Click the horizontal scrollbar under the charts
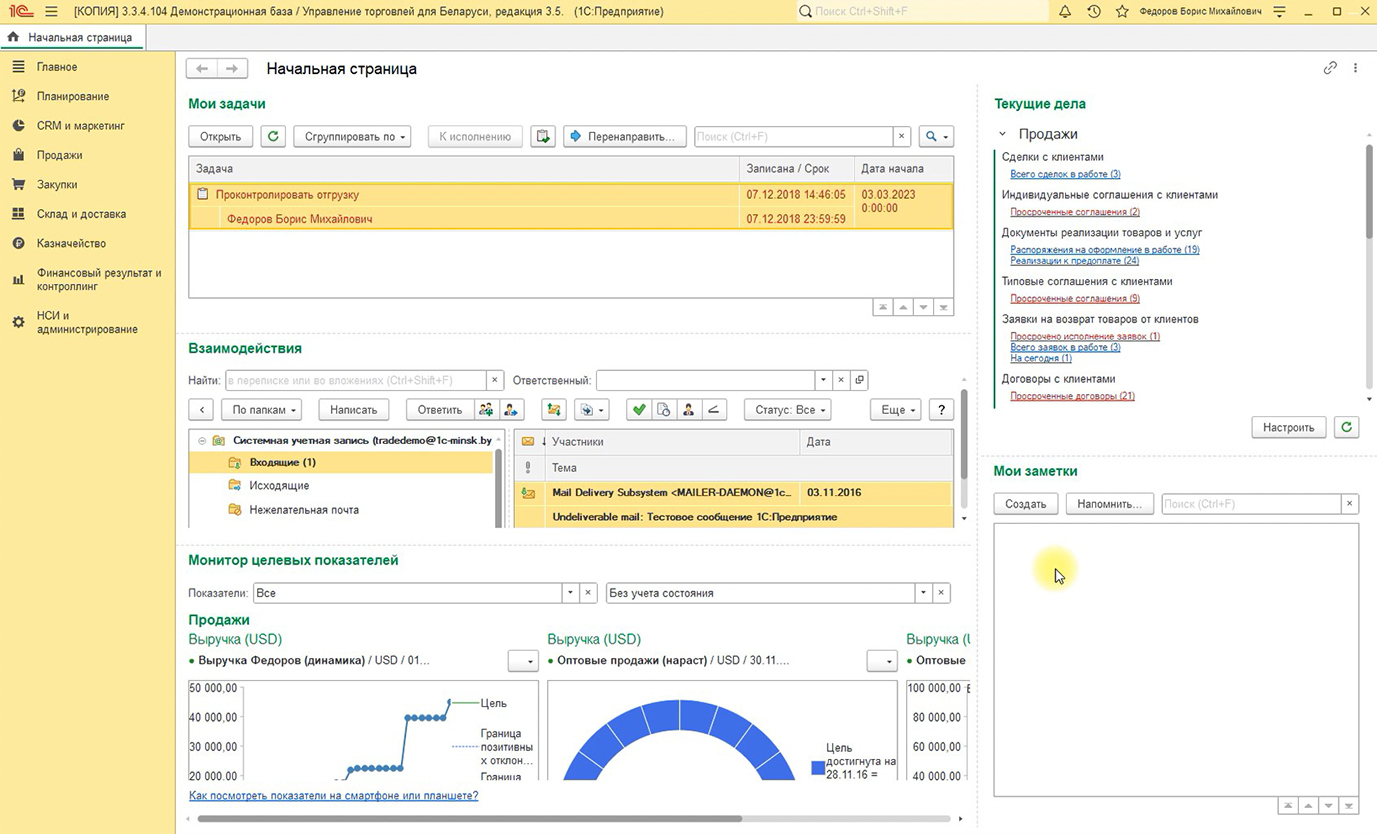The image size is (1377, 834). click(470, 819)
